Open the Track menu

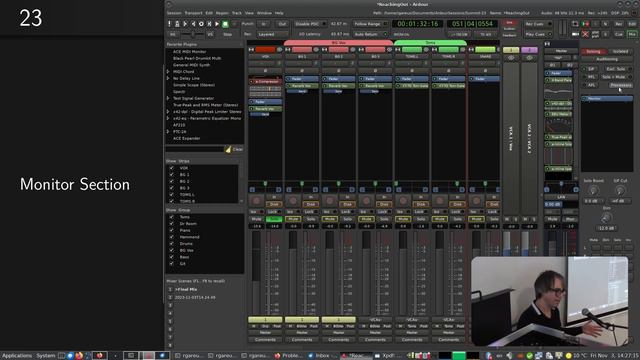237,13
